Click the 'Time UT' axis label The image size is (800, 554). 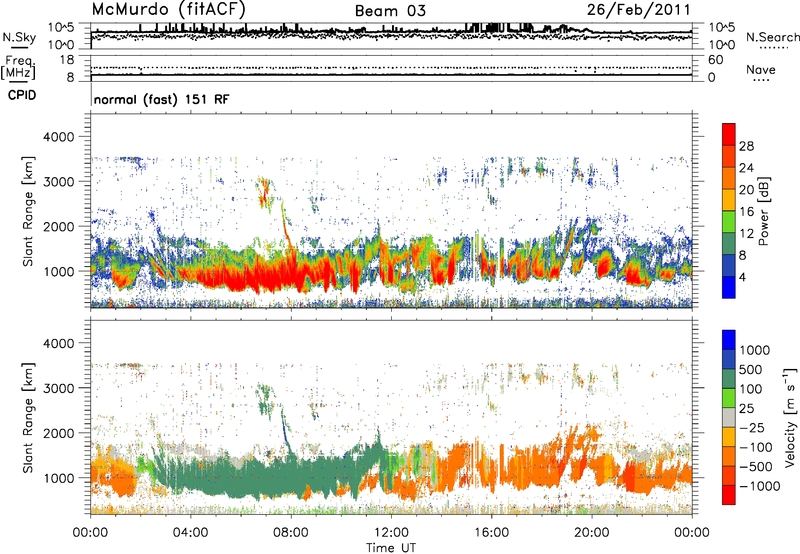(391, 548)
